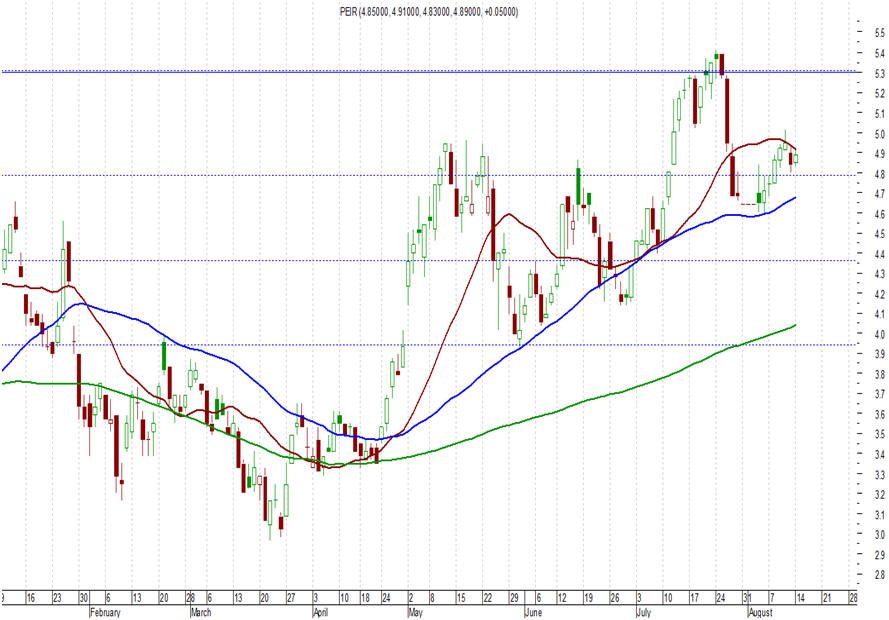Select the 4.5 price axis label

[x=879, y=234]
